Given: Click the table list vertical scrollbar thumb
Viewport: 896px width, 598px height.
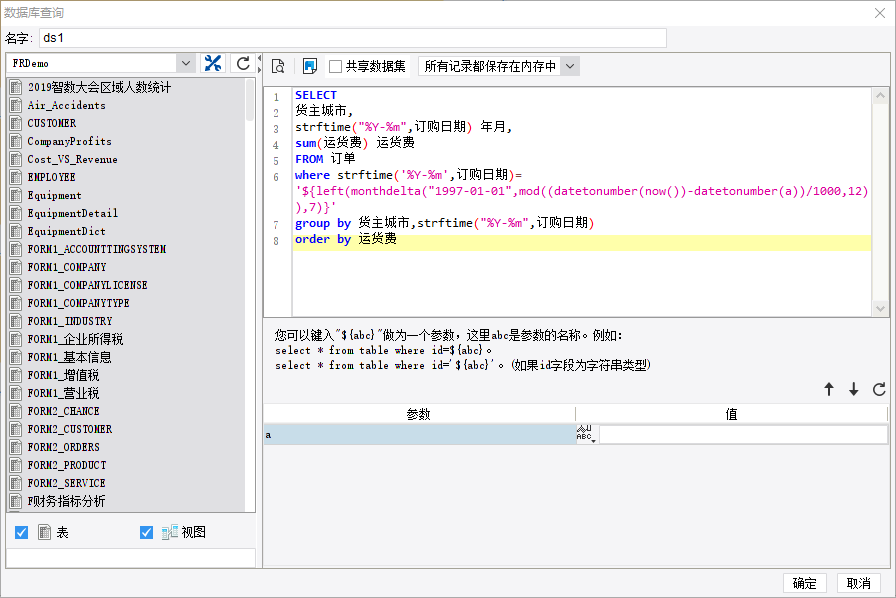Looking at the screenshot, I should point(250,99).
